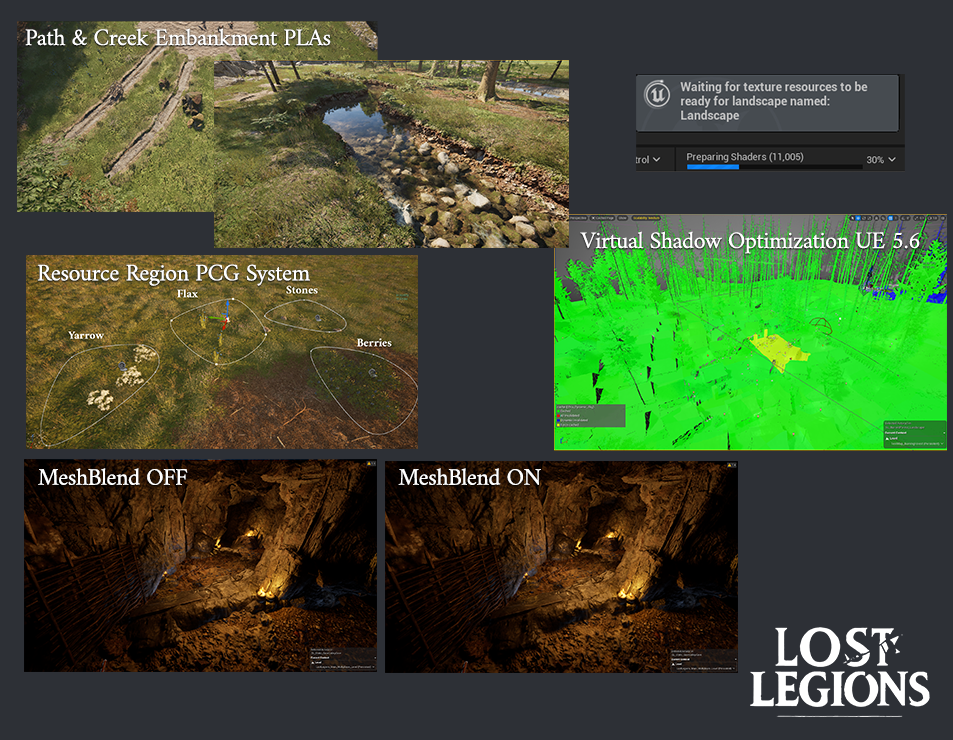Open the Cached Page view mode menu

(x=602, y=218)
